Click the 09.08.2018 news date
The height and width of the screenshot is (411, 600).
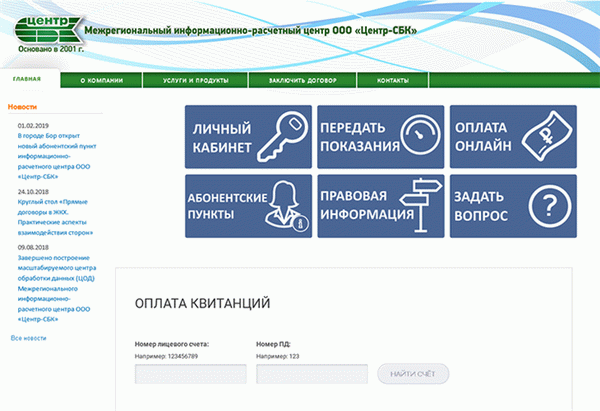click(x=33, y=247)
